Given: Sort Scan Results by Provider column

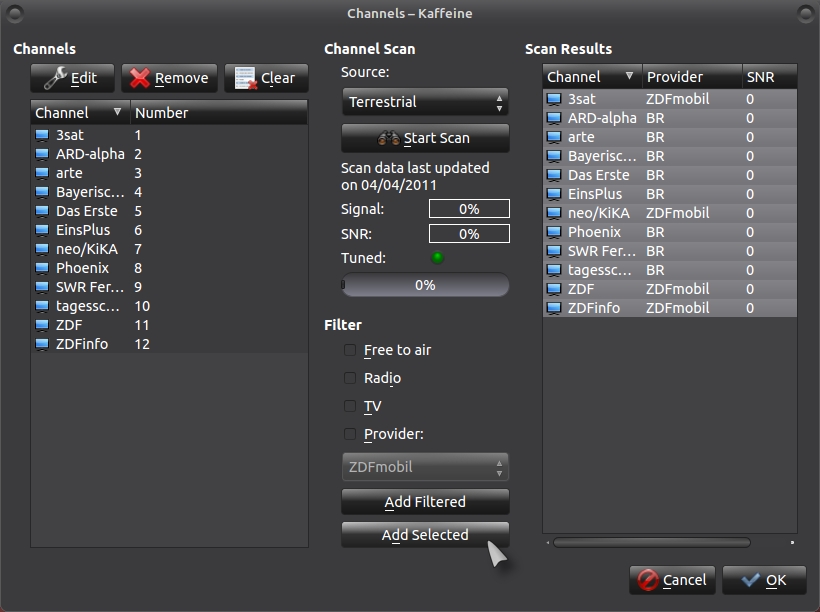Looking at the screenshot, I should (690, 77).
